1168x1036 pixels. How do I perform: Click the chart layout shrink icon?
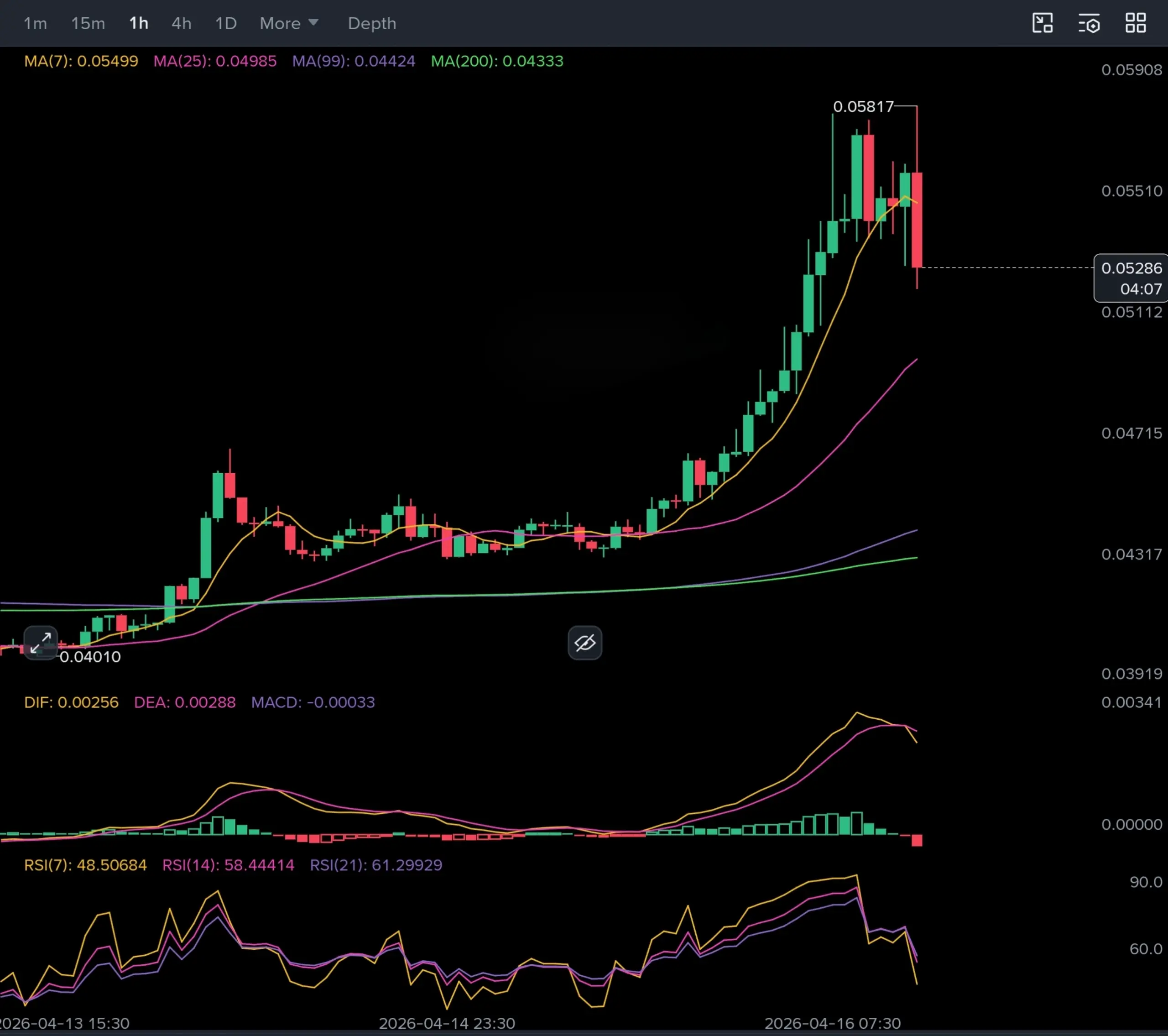(x=1042, y=23)
